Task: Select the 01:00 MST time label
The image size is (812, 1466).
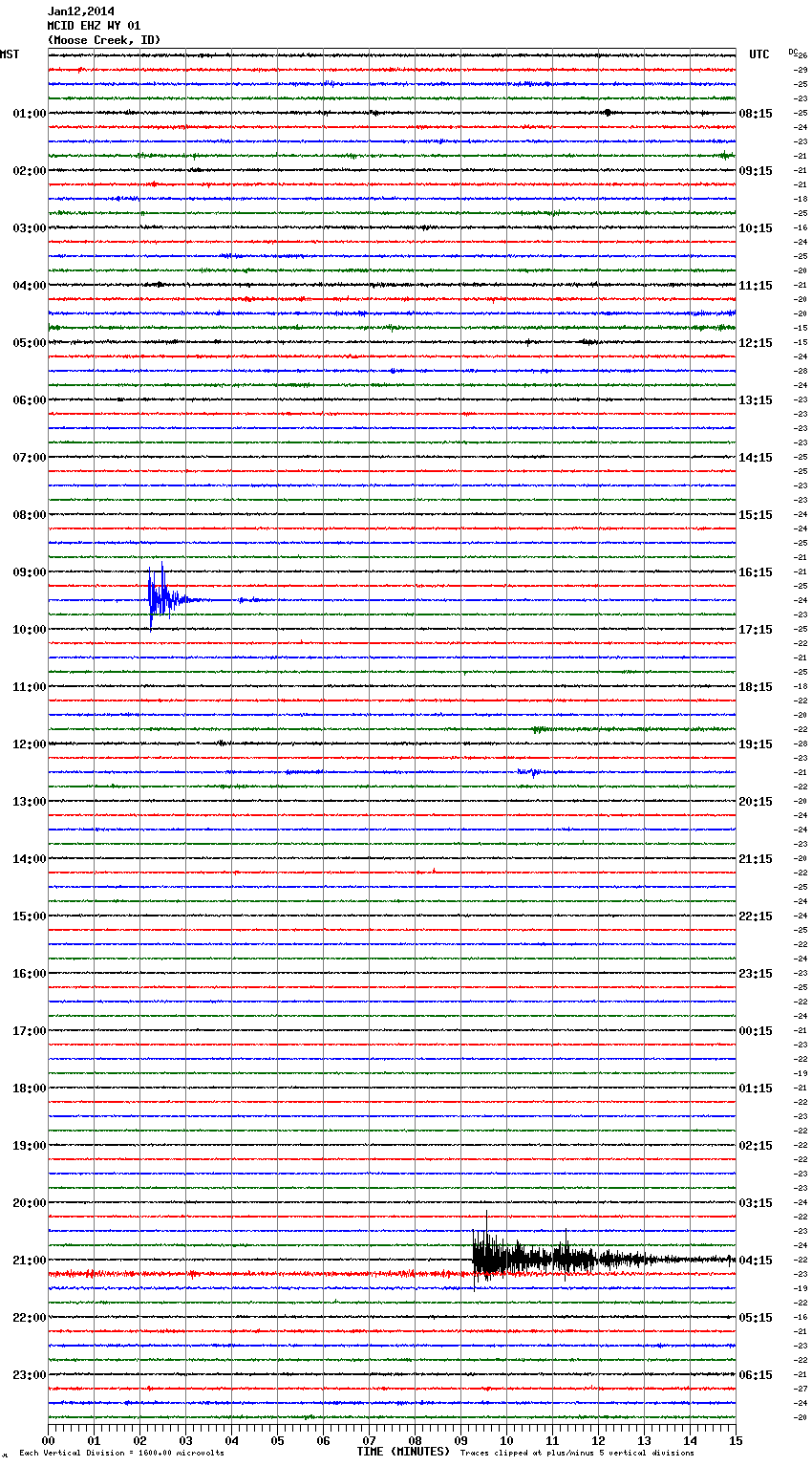Action: [x=29, y=114]
